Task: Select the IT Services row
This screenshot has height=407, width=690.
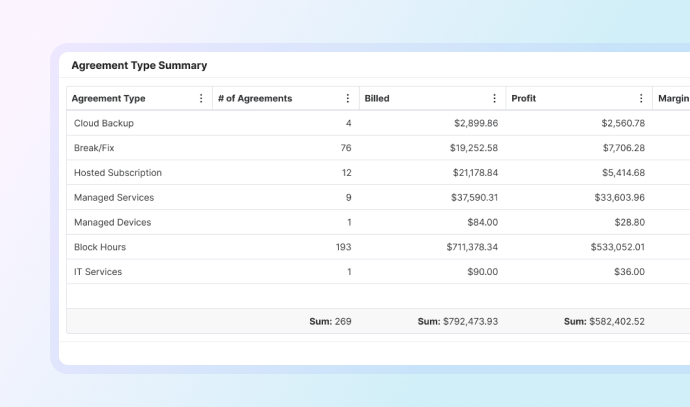Action: (98, 272)
